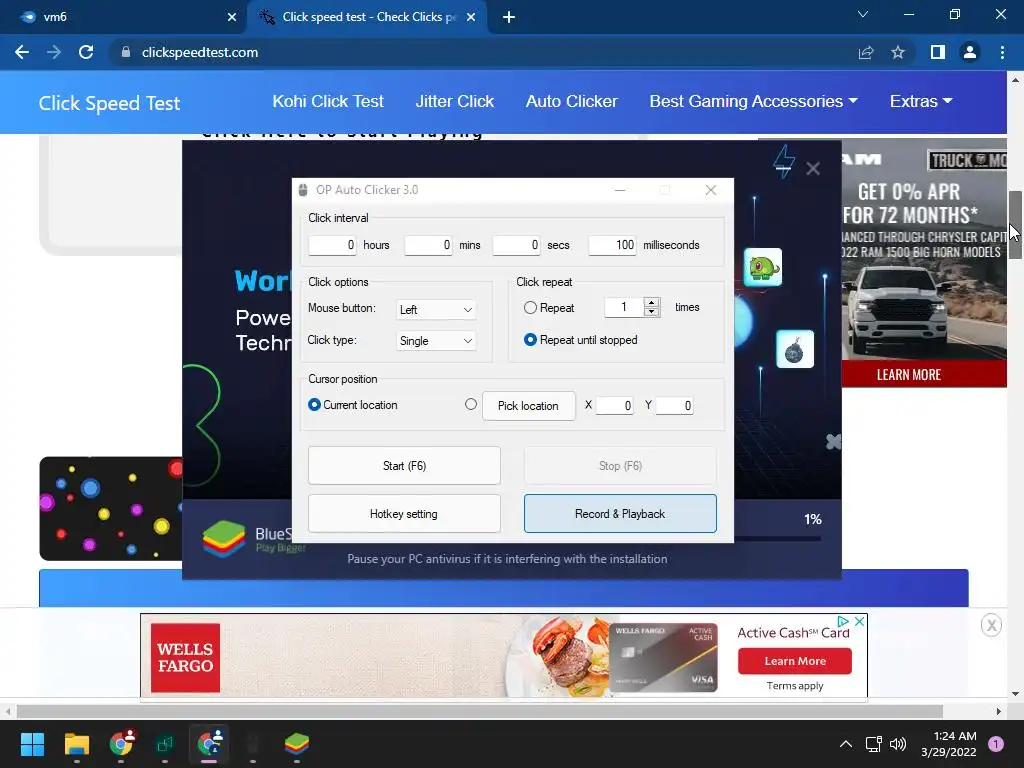Click the green dinosaur game icon
Viewport: 1024px width, 768px height.
pos(763,267)
